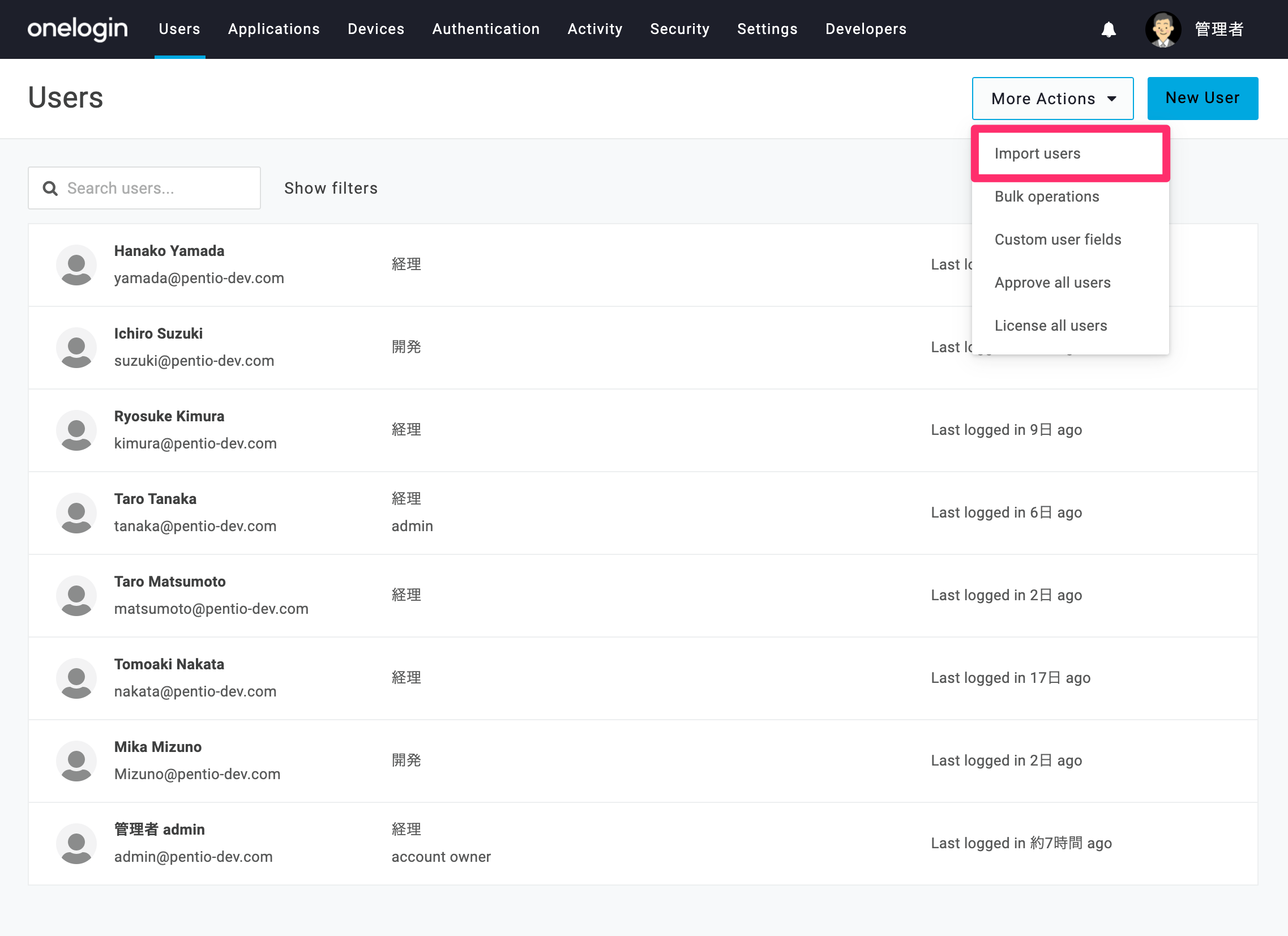Click email Mizuno@pentio-dev.com

(x=197, y=774)
